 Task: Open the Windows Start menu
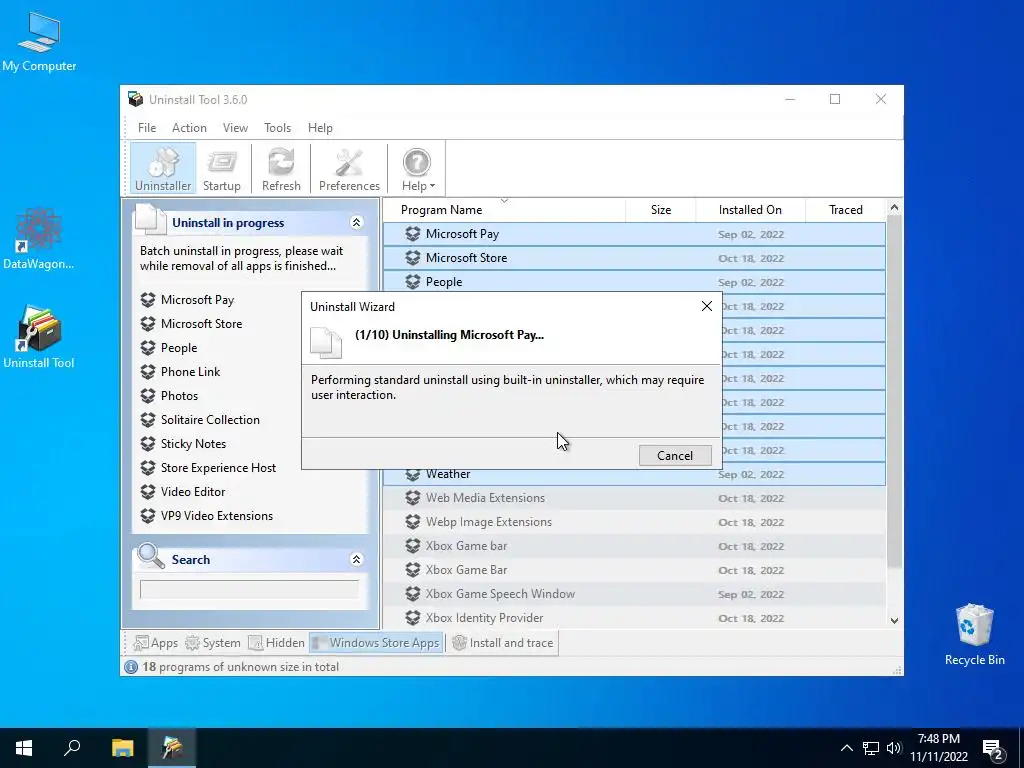(x=24, y=748)
